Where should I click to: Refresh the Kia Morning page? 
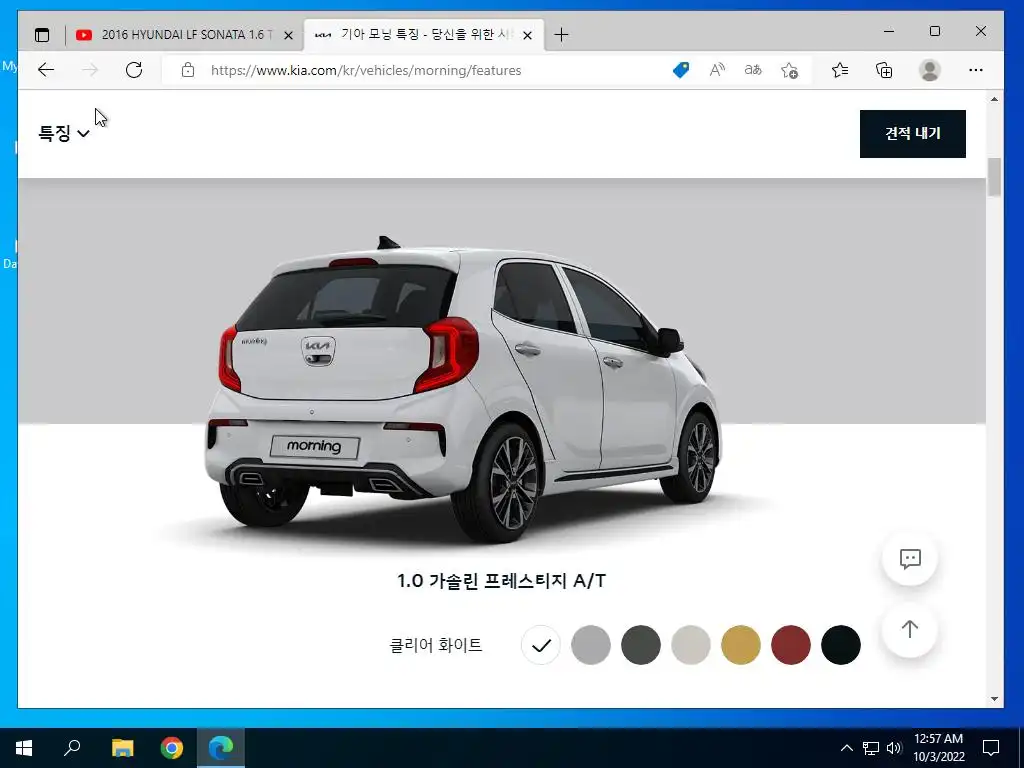tap(134, 70)
